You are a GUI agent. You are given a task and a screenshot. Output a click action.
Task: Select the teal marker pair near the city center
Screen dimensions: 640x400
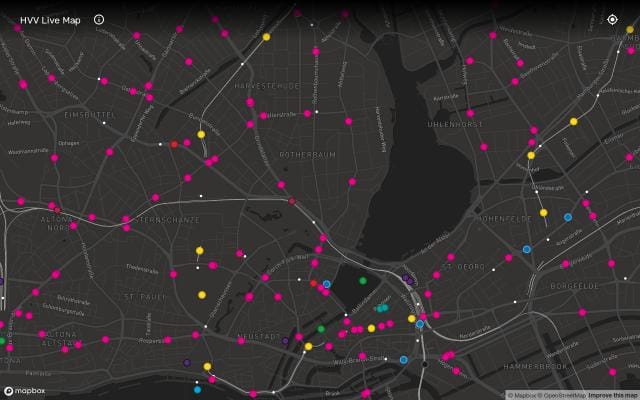pyautogui.click(x=382, y=309)
